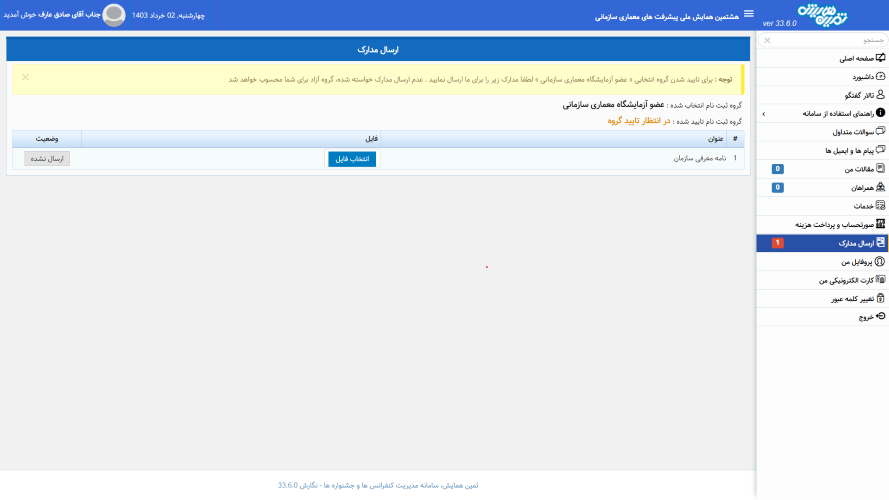Expand the system usage guide submenu arrow

pos(763,114)
